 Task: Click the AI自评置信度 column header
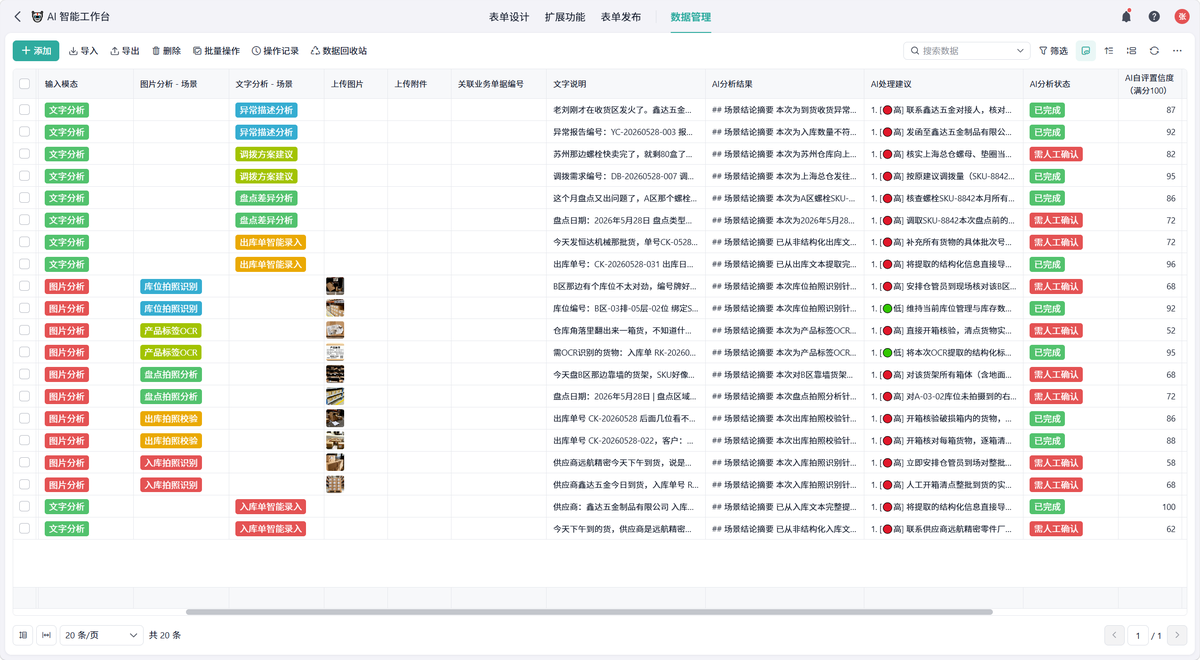pyautogui.click(x=1149, y=84)
